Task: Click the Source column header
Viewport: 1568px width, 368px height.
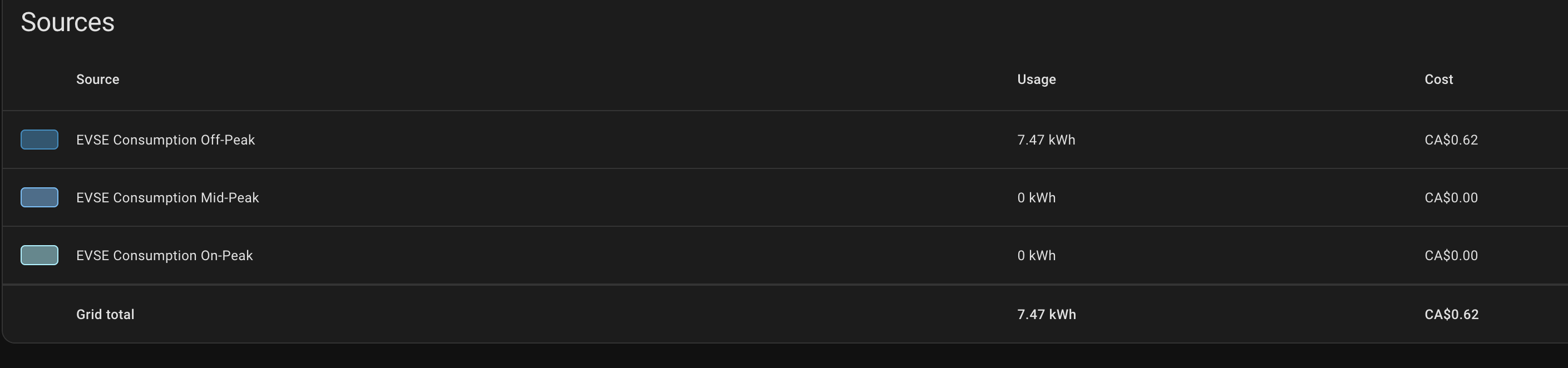Action: 97,79
